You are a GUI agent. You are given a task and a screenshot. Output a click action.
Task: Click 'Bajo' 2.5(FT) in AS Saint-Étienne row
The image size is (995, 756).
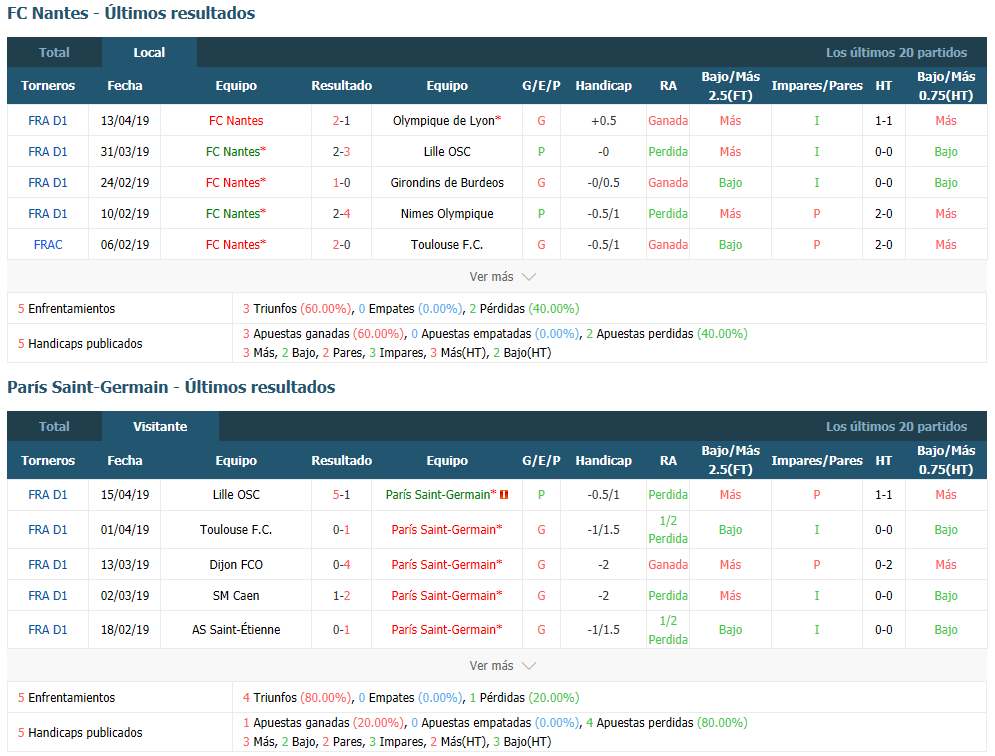[730, 630]
